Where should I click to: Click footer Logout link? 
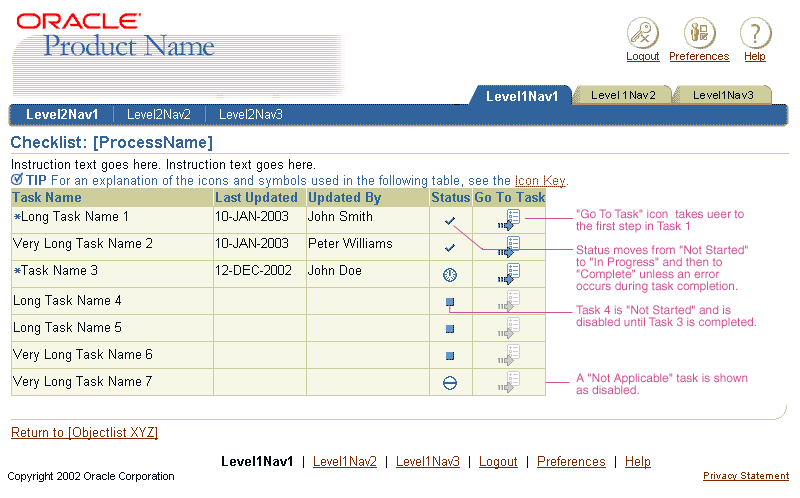498,461
